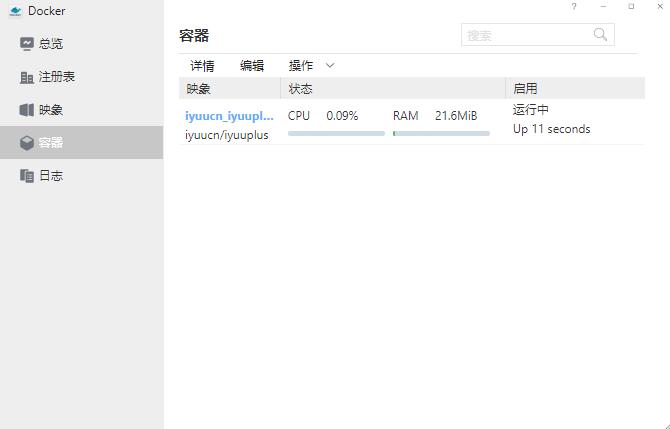Sort by the 启用 column header
This screenshot has width=670, height=429.
(x=576, y=88)
